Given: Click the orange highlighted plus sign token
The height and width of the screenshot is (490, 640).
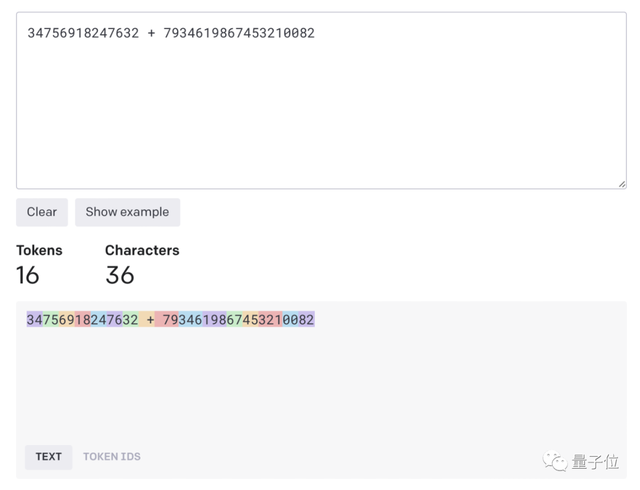Looking at the screenshot, I should coord(151,320).
